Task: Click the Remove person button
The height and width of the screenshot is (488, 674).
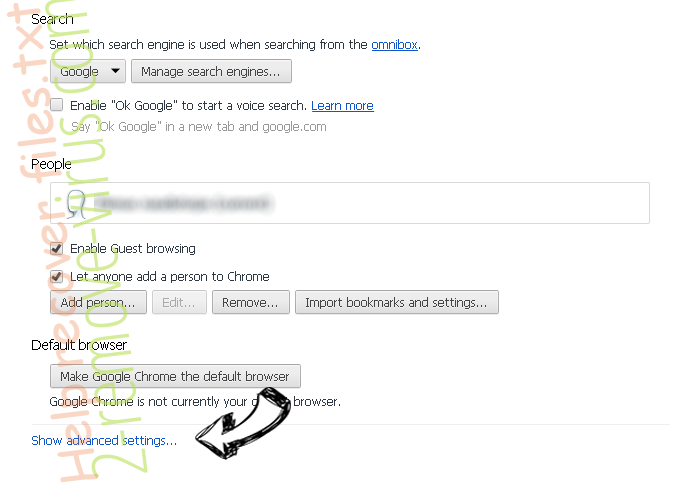Action: [251, 302]
